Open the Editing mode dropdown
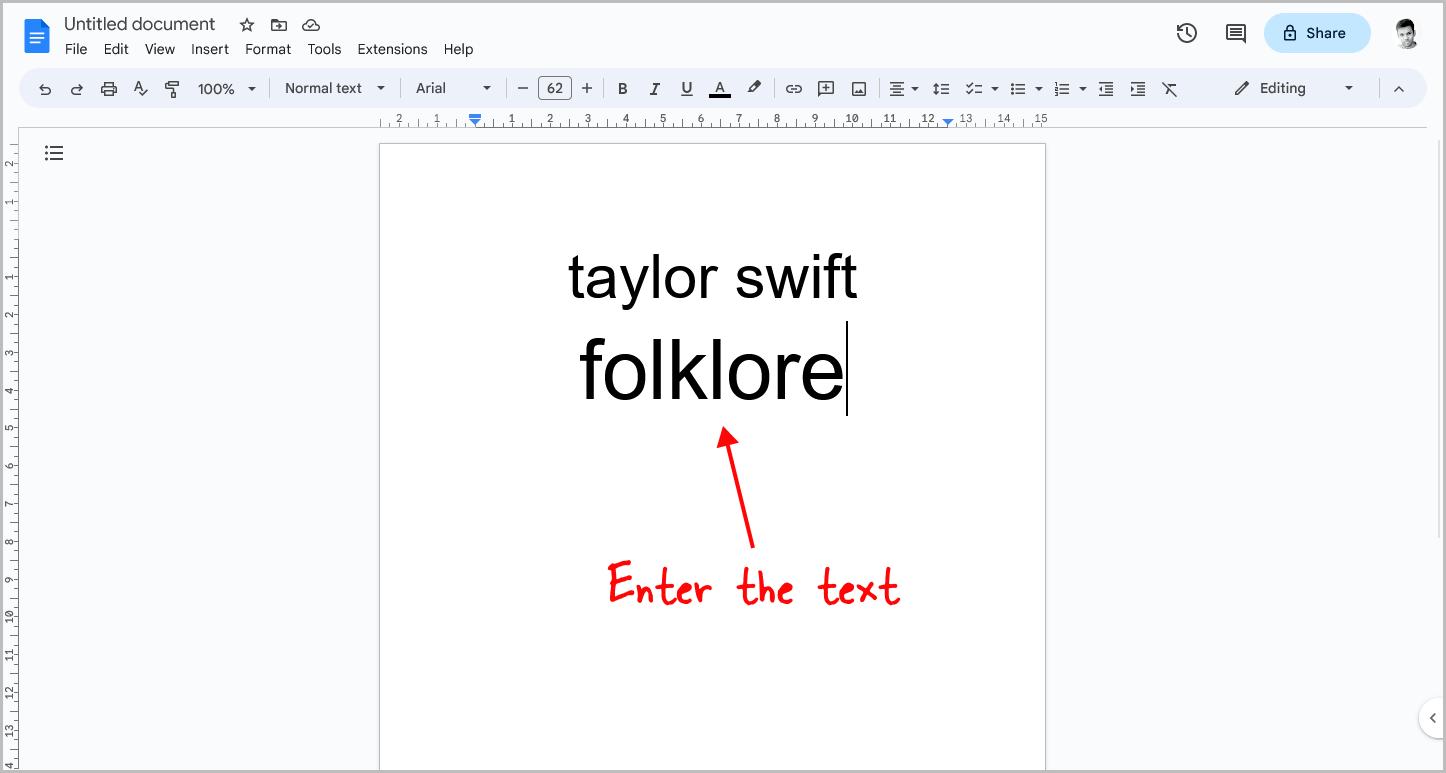Screen dimensions: 1446x773 click(x=1294, y=88)
